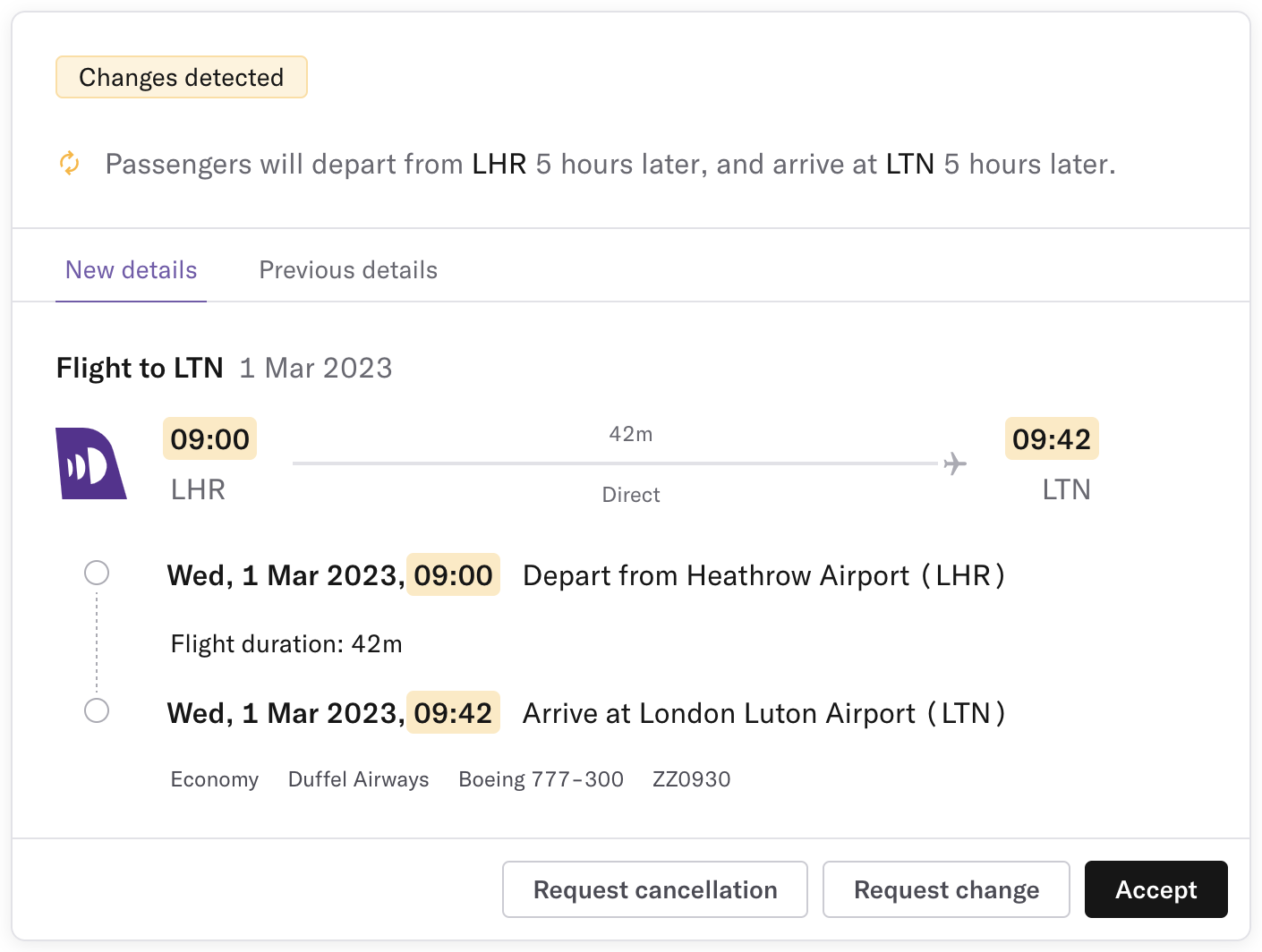Image resolution: width=1262 pixels, height=952 pixels.
Task: Click the arrival timeline circle marker
Action: [97, 710]
